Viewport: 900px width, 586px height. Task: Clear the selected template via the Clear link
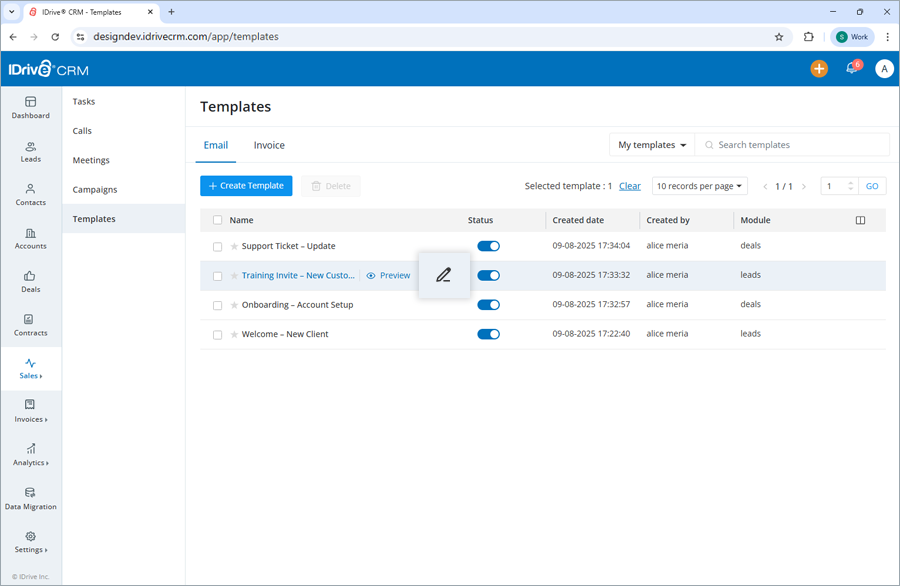pyautogui.click(x=630, y=186)
